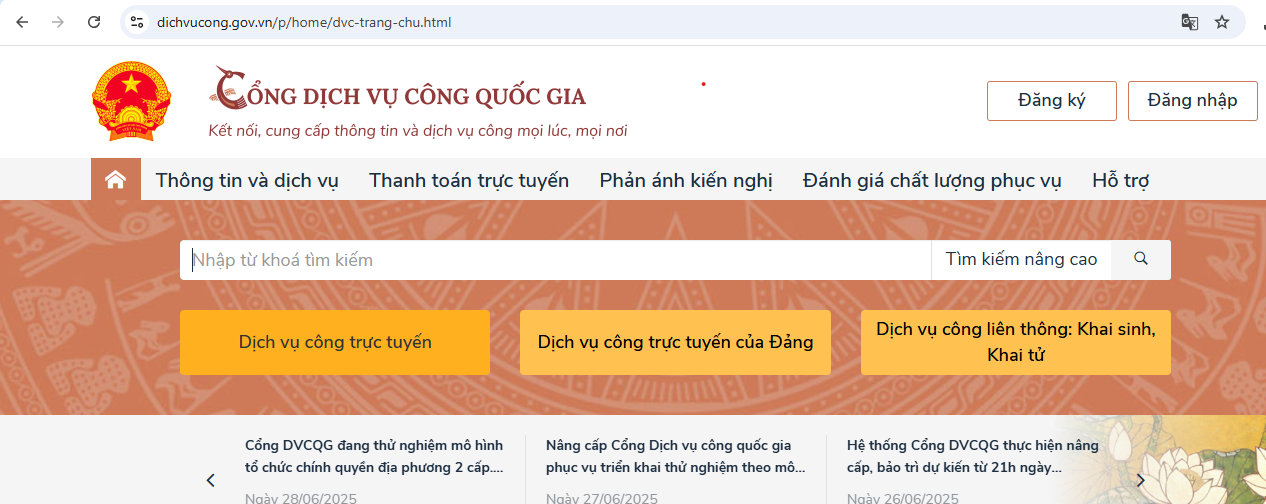The height and width of the screenshot is (504, 1266).
Task: Open the translate page icon in address bar
Action: tap(1189, 22)
